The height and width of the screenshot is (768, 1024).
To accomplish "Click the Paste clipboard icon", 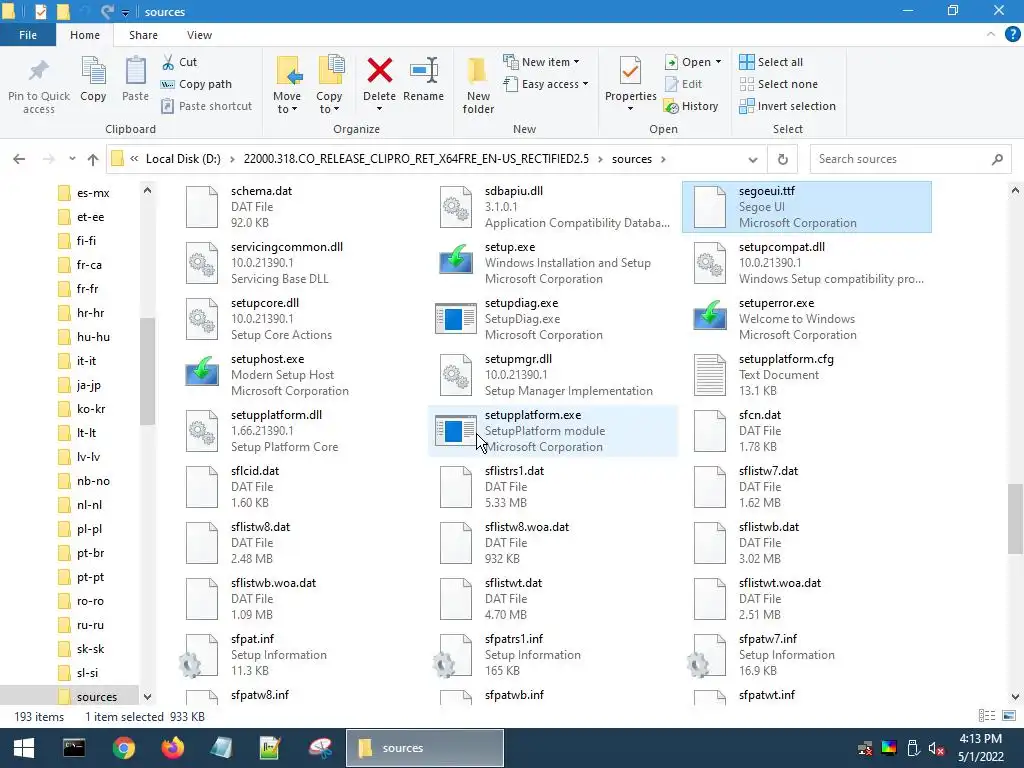I will [x=135, y=71].
